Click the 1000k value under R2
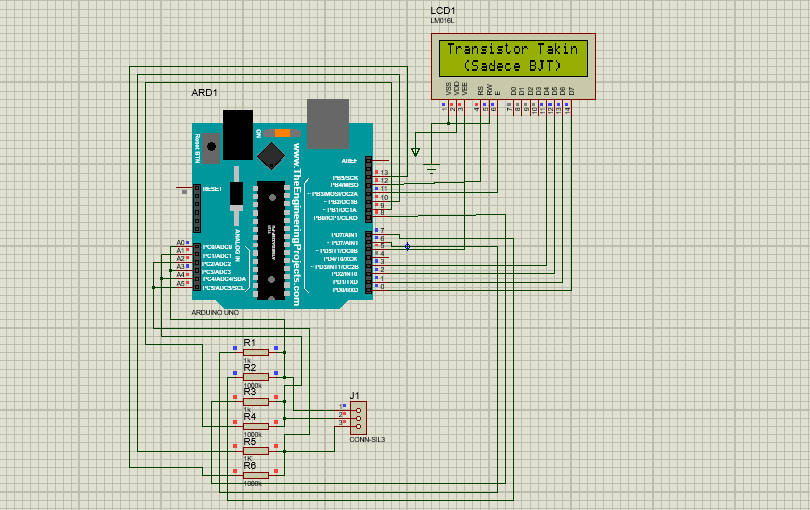This screenshot has height=510, width=810. coord(253,385)
